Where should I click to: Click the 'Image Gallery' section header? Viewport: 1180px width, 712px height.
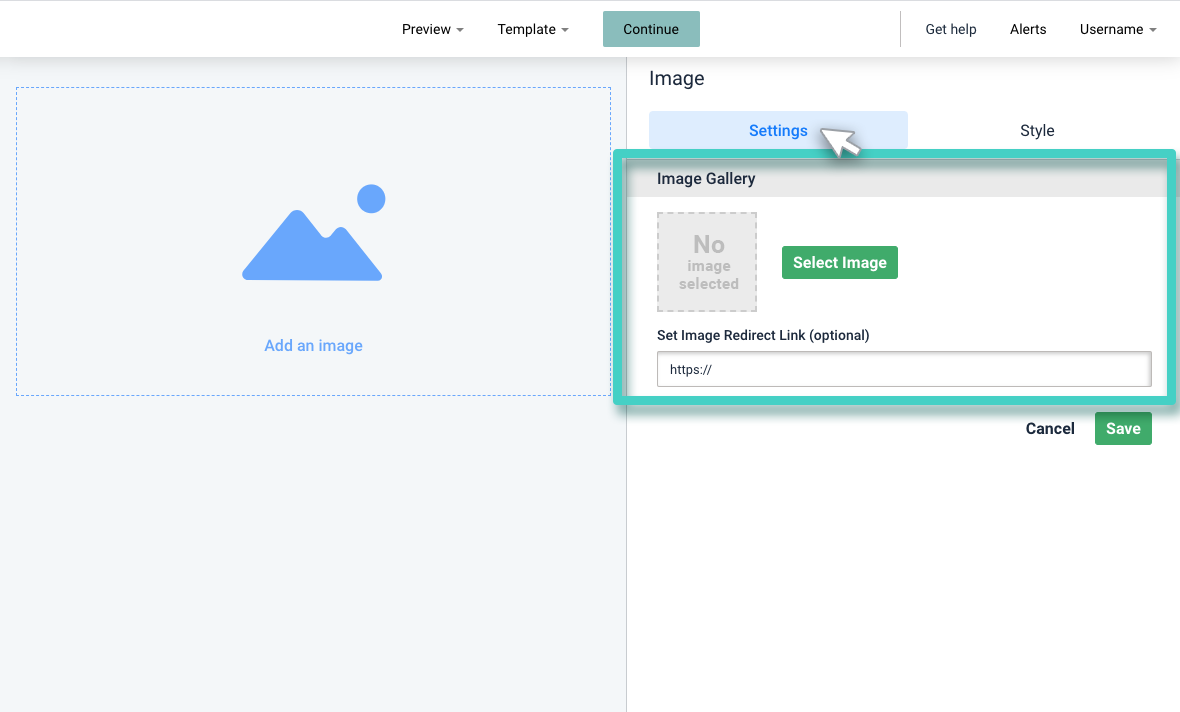click(896, 178)
